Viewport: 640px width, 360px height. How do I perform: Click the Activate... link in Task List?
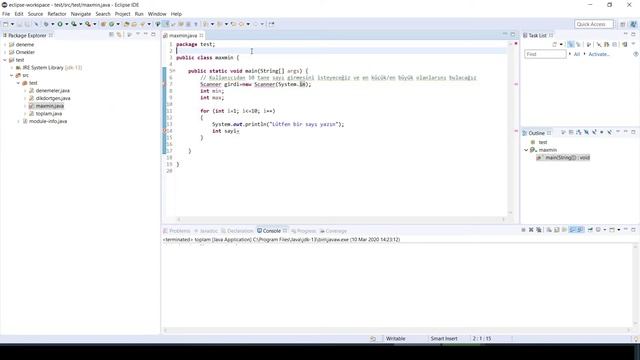click(599, 54)
